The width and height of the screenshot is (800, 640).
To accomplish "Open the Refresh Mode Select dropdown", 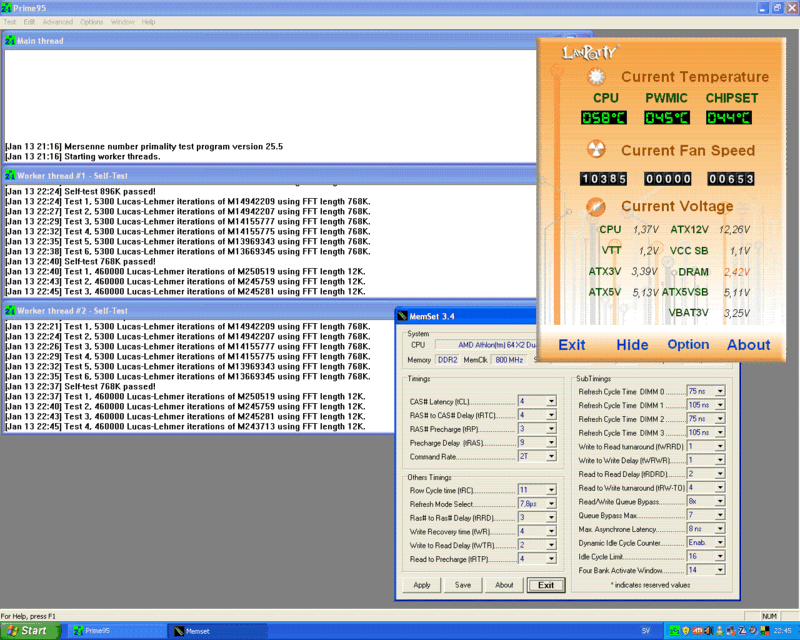I will 551,504.
